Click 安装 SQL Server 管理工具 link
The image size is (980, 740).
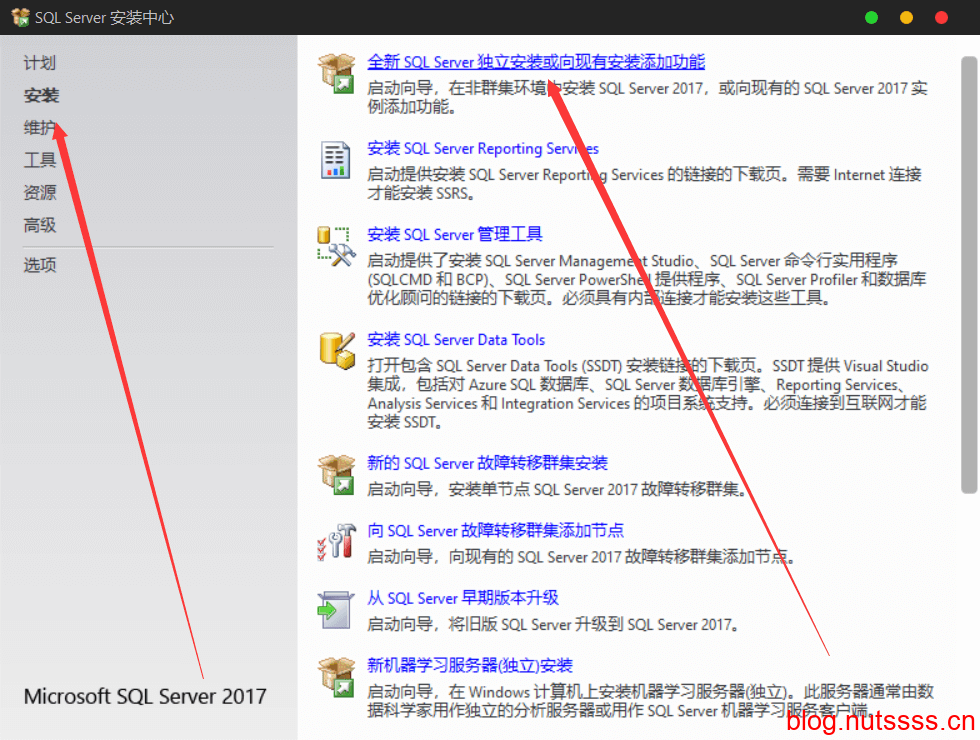coord(455,234)
